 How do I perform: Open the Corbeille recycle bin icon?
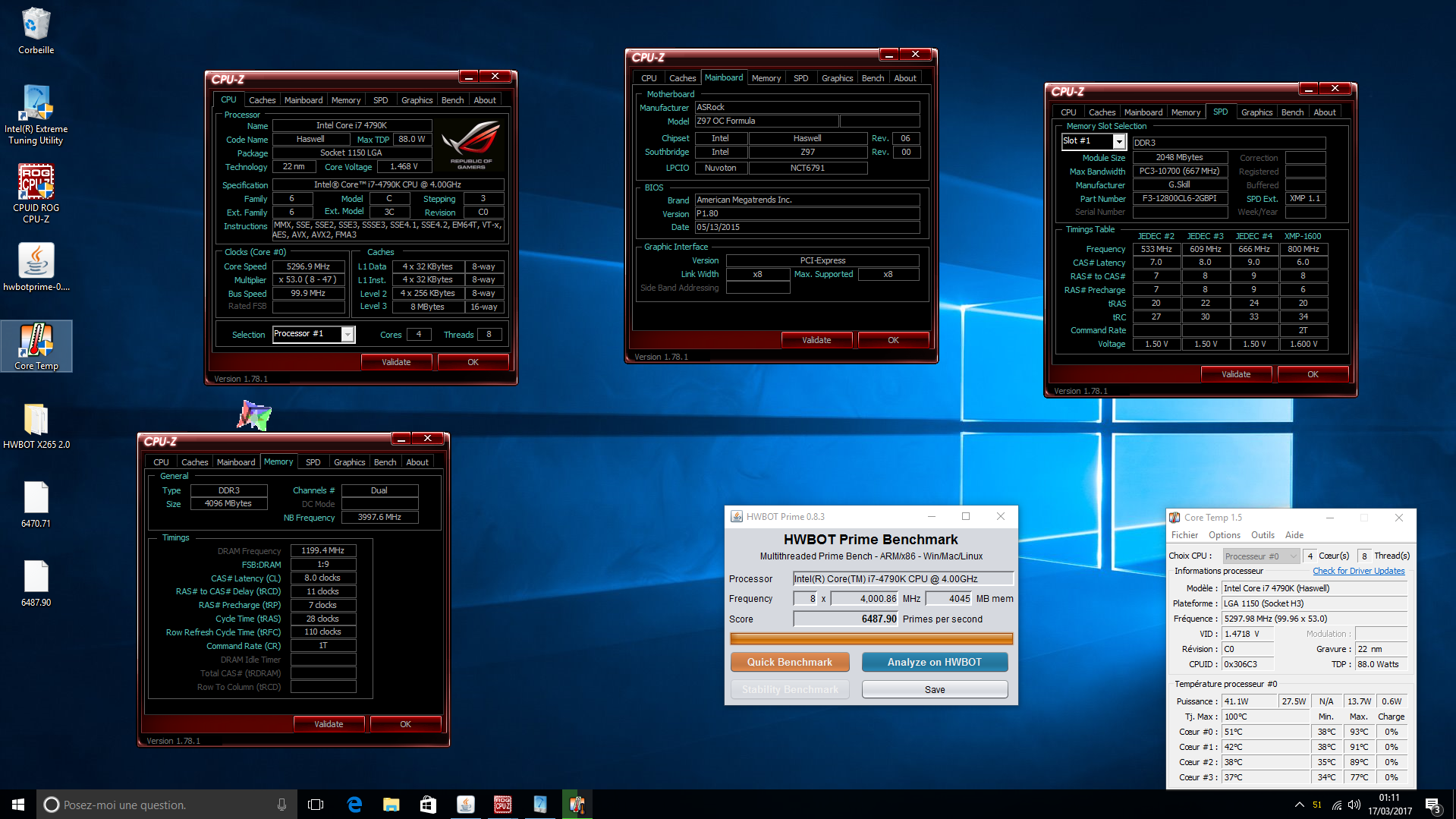coord(36,31)
